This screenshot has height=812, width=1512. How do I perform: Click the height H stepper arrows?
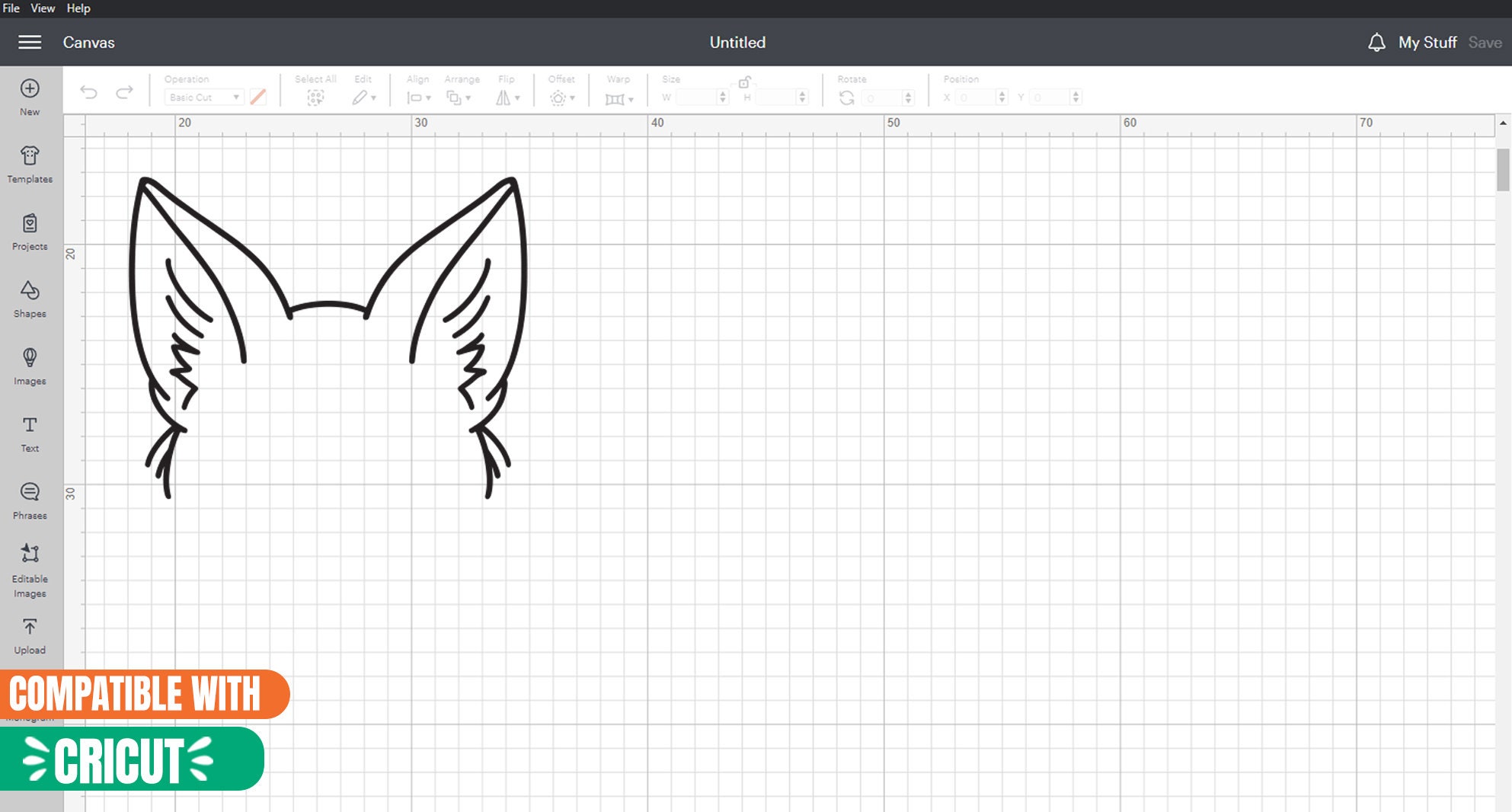802,98
